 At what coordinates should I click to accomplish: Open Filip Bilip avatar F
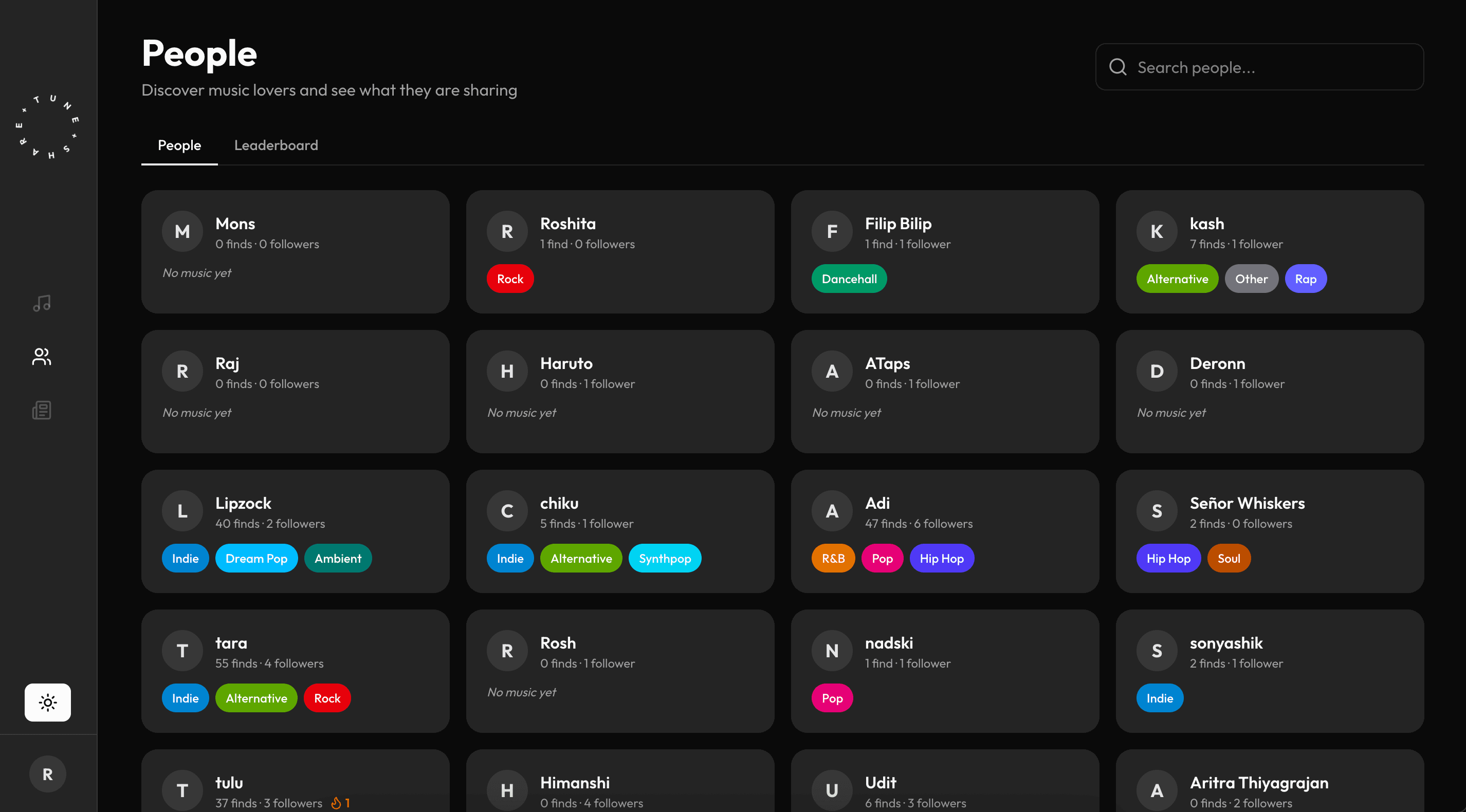[x=832, y=231]
